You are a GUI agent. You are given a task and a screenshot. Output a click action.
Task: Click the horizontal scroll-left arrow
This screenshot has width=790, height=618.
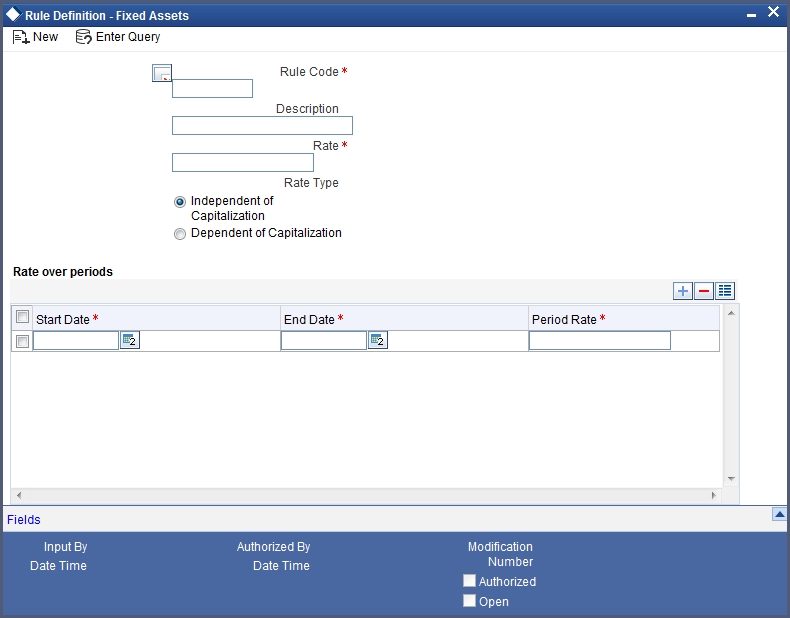pos(19,495)
